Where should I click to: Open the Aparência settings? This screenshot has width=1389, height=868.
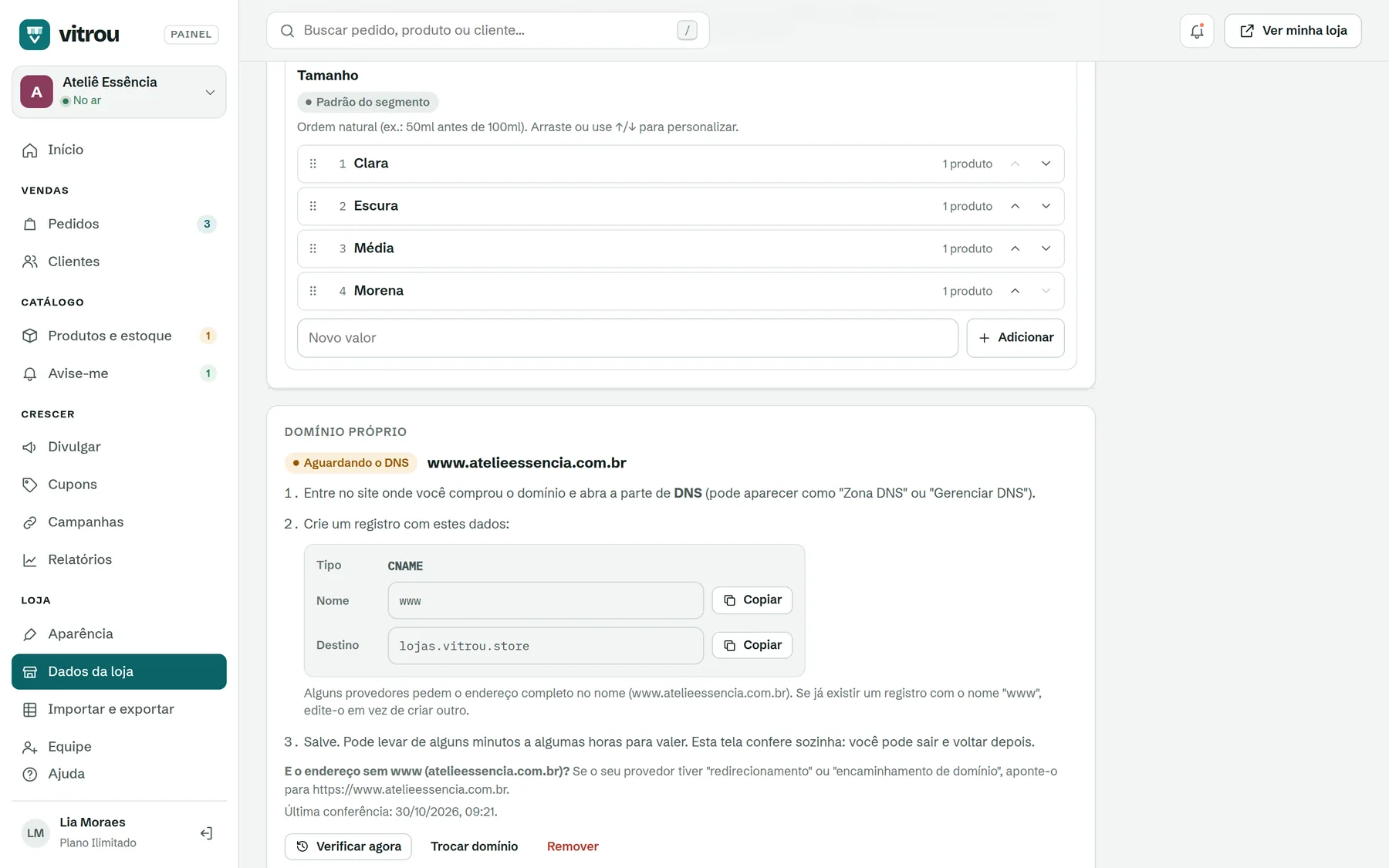coord(119,634)
